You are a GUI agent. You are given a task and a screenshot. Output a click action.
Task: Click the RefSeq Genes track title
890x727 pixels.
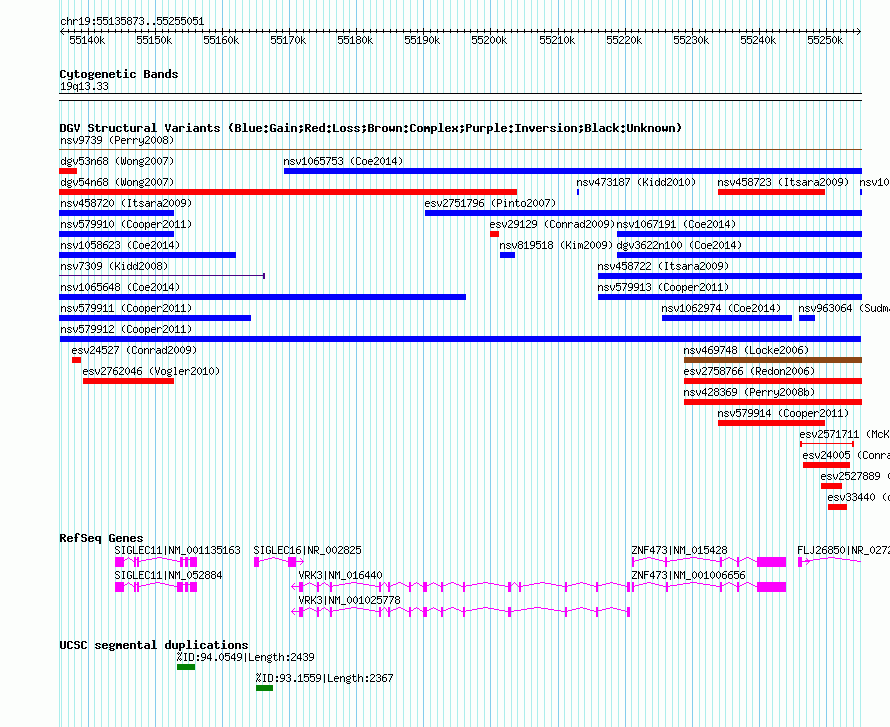[x=101, y=538]
